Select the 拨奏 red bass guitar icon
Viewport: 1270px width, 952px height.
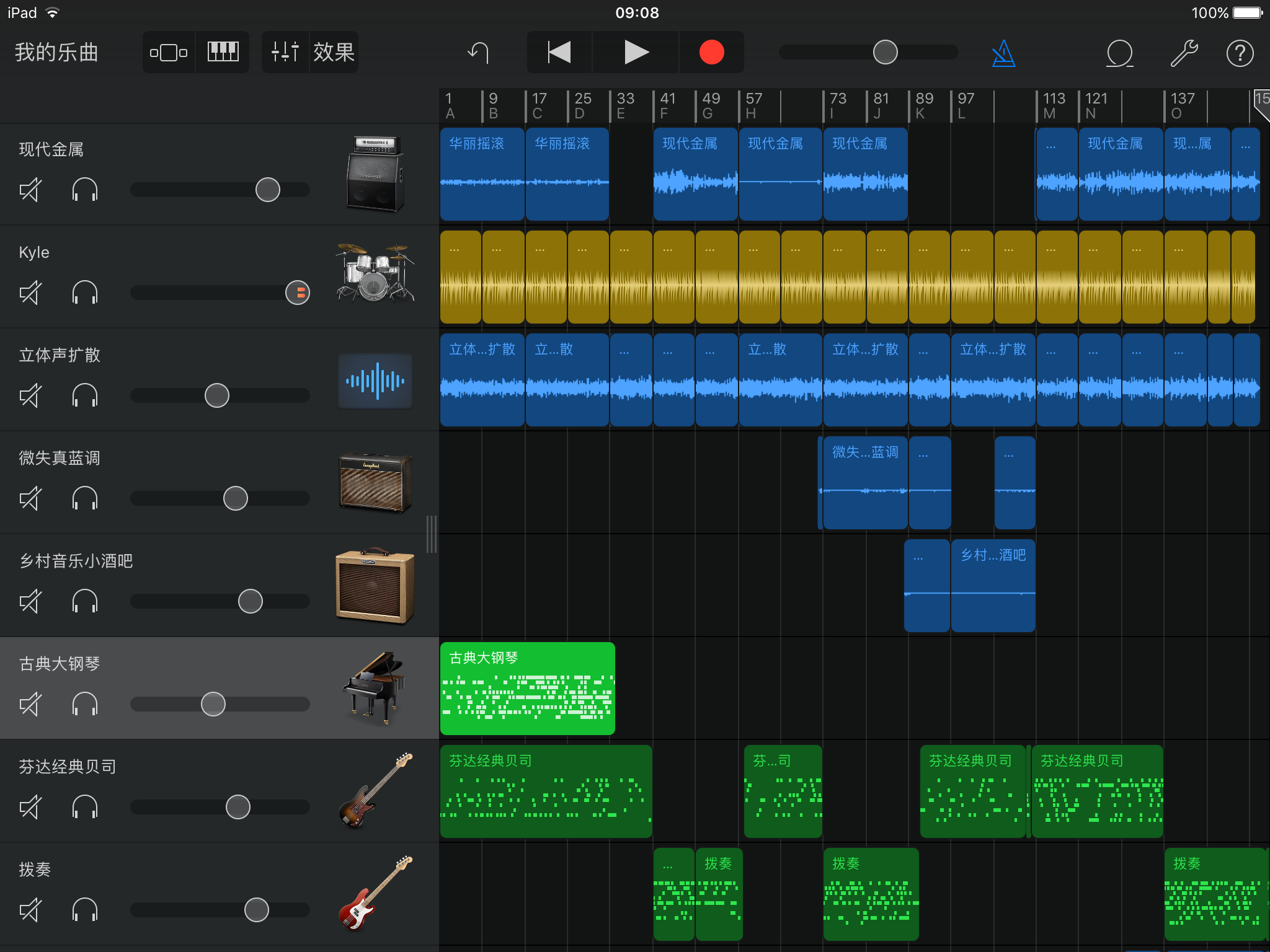point(375,893)
